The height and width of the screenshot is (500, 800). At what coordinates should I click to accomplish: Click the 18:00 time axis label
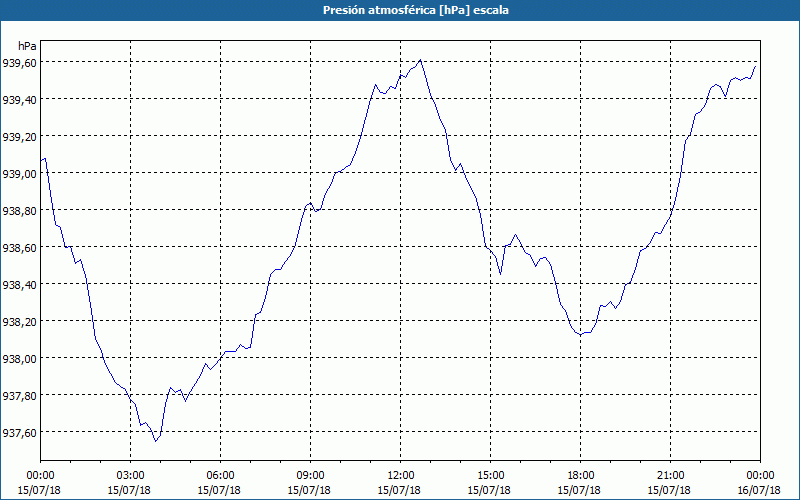(x=581, y=476)
